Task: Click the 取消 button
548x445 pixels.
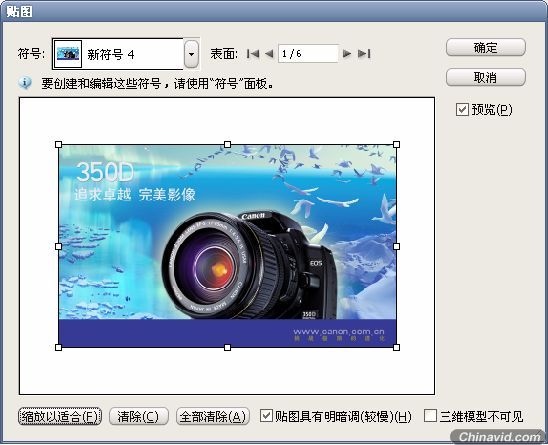Action: [x=486, y=77]
